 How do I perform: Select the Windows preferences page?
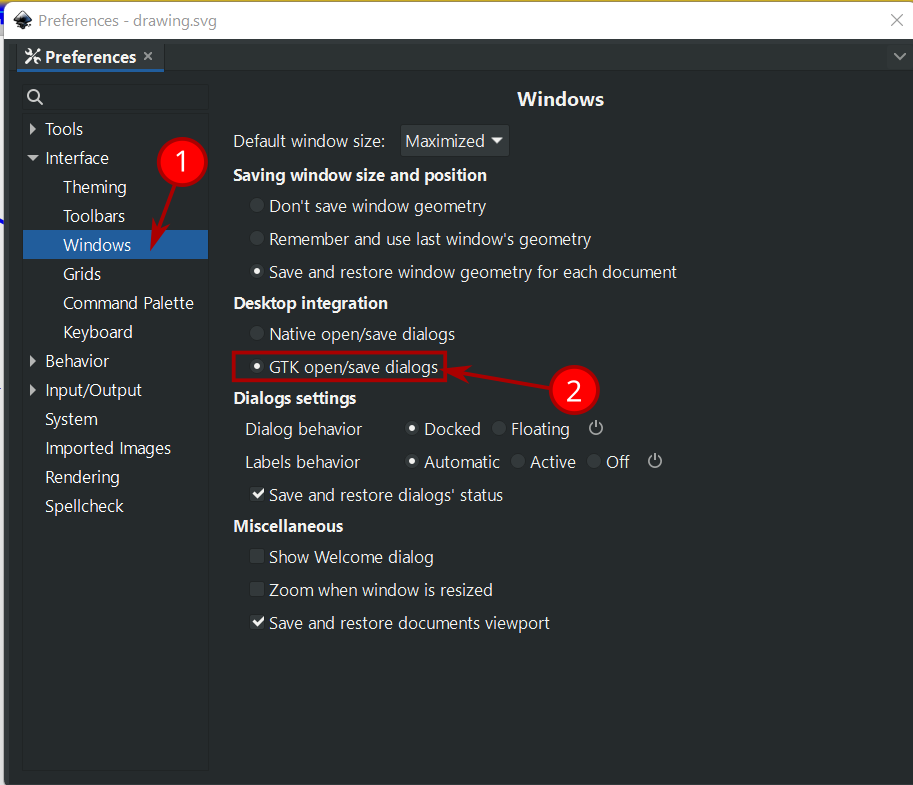[x=115, y=245]
